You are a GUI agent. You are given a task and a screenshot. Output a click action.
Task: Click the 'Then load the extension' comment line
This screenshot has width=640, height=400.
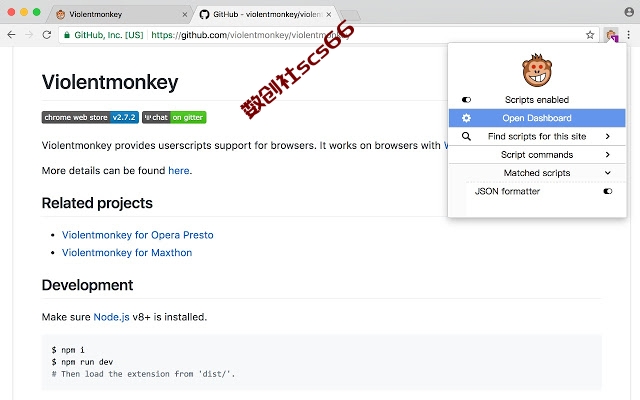pos(143,374)
